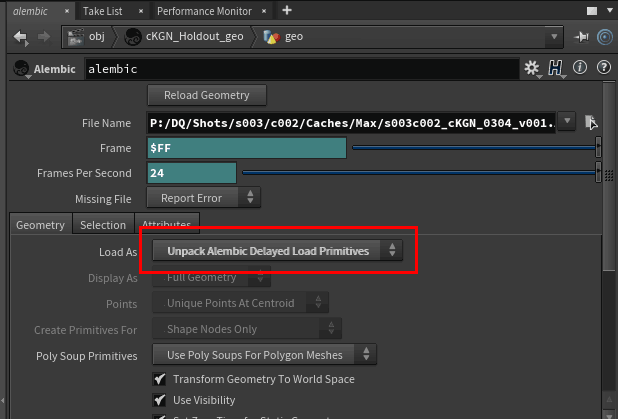Open the Selection parameter tab
The height and width of the screenshot is (419, 618).
[x=103, y=225]
